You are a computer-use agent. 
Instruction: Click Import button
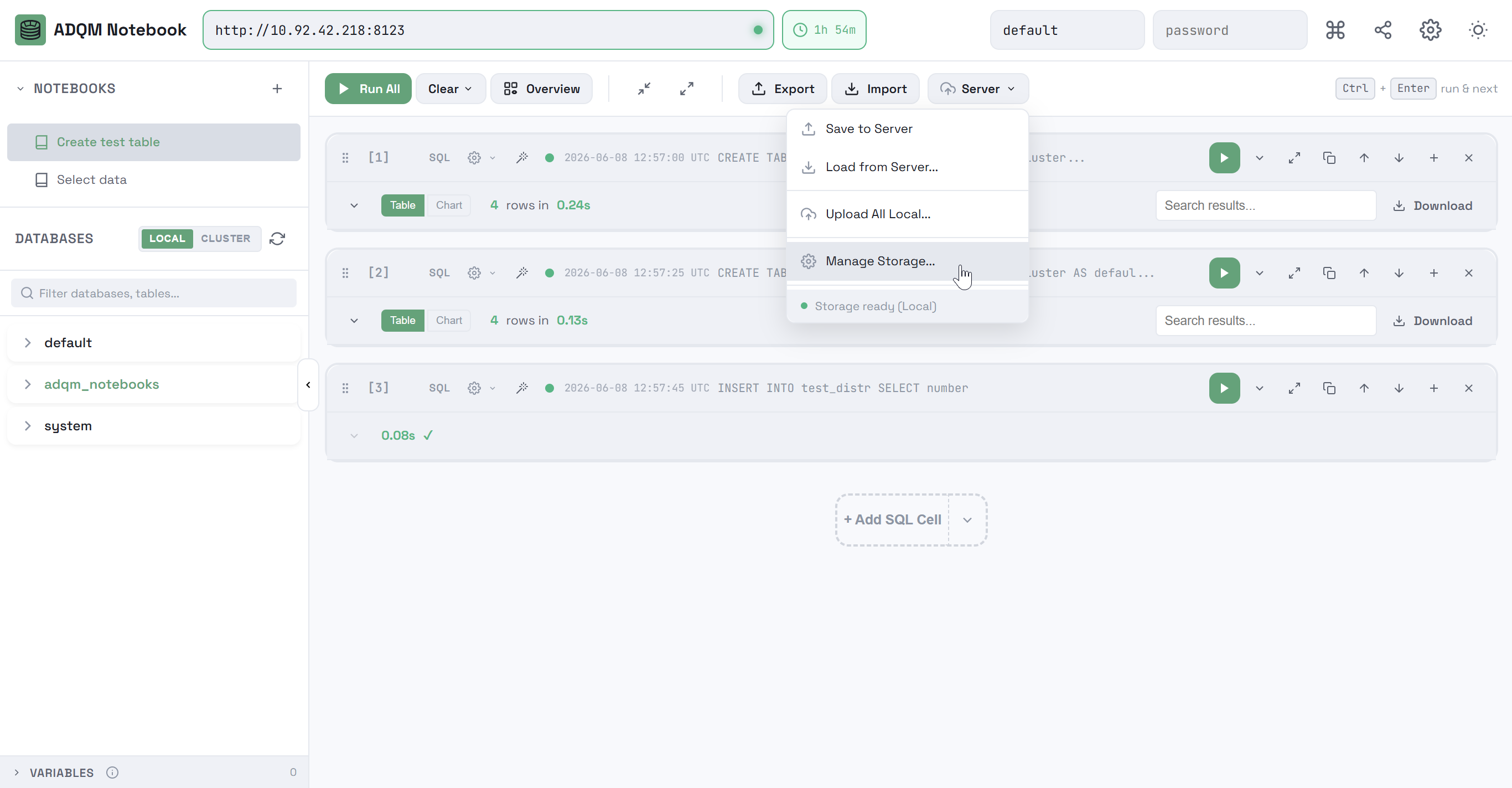pos(874,89)
